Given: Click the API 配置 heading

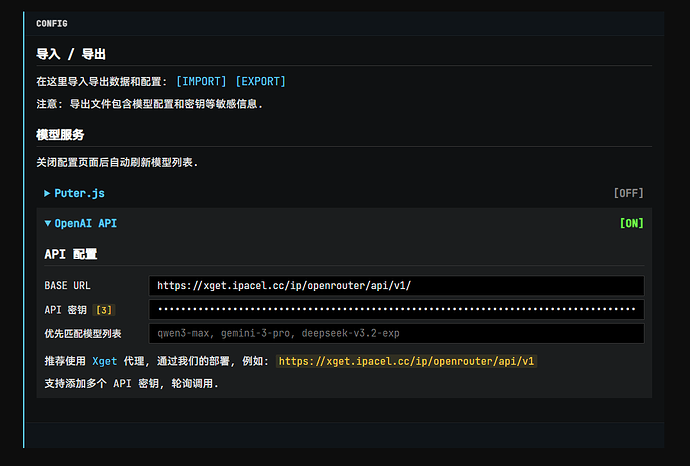Looking at the screenshot, I should 71,254.
